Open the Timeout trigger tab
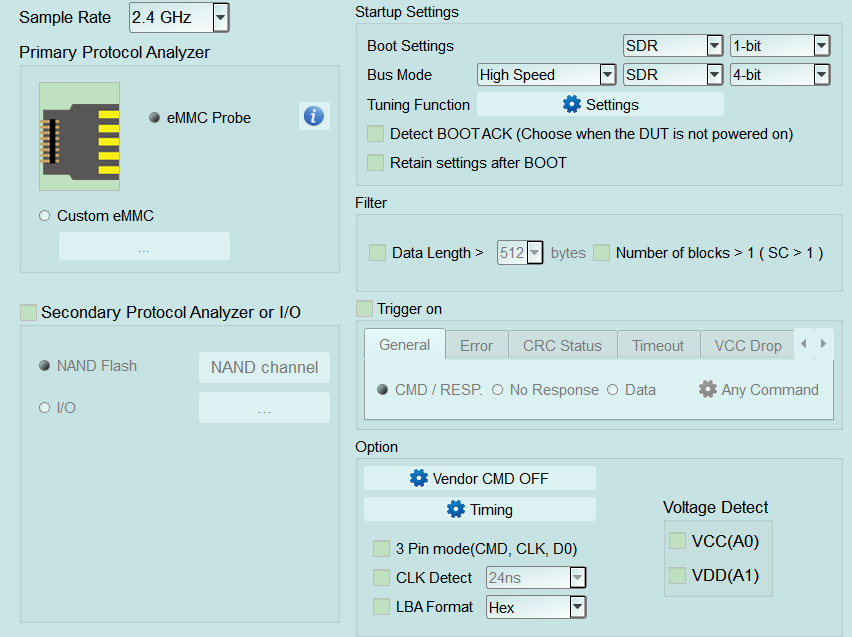Viewport: 852px width, 637px height. coord(658,345)
